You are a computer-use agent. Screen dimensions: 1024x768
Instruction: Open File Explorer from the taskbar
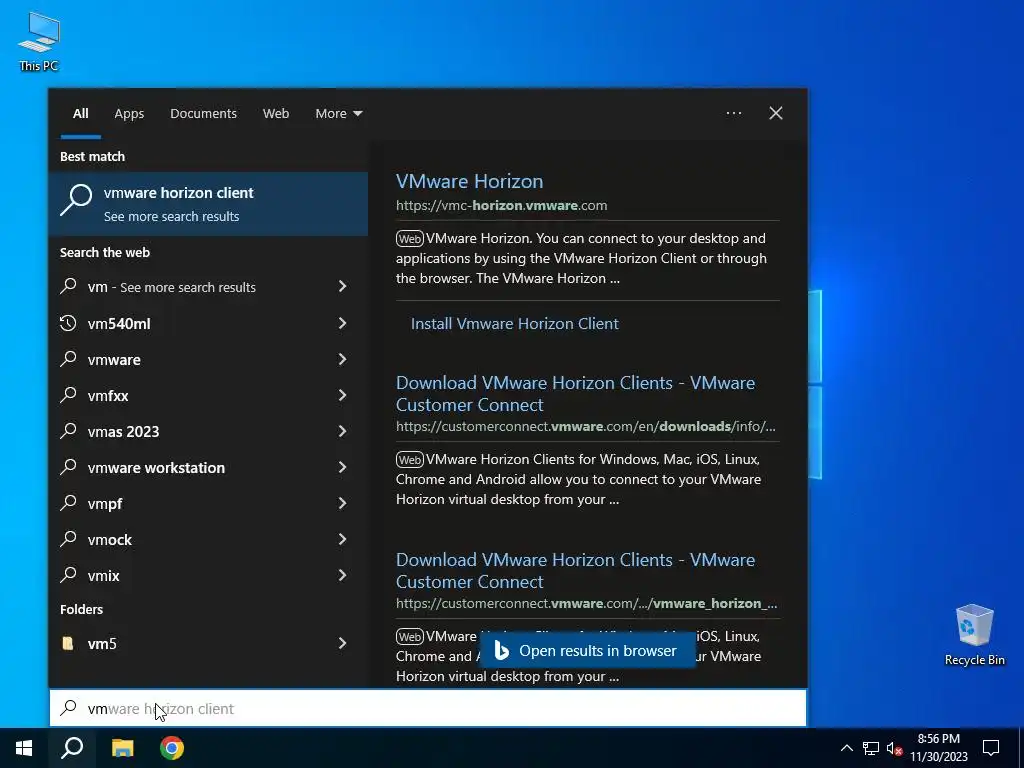click(122, 748)
